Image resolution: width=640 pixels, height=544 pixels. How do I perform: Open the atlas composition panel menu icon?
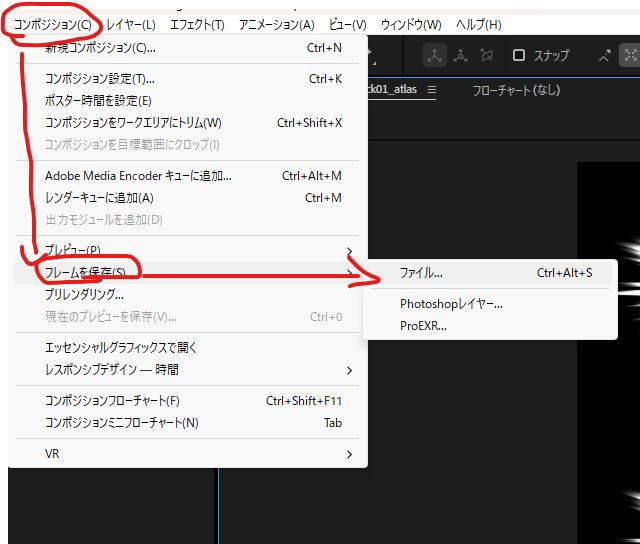(x=432, y=90)
